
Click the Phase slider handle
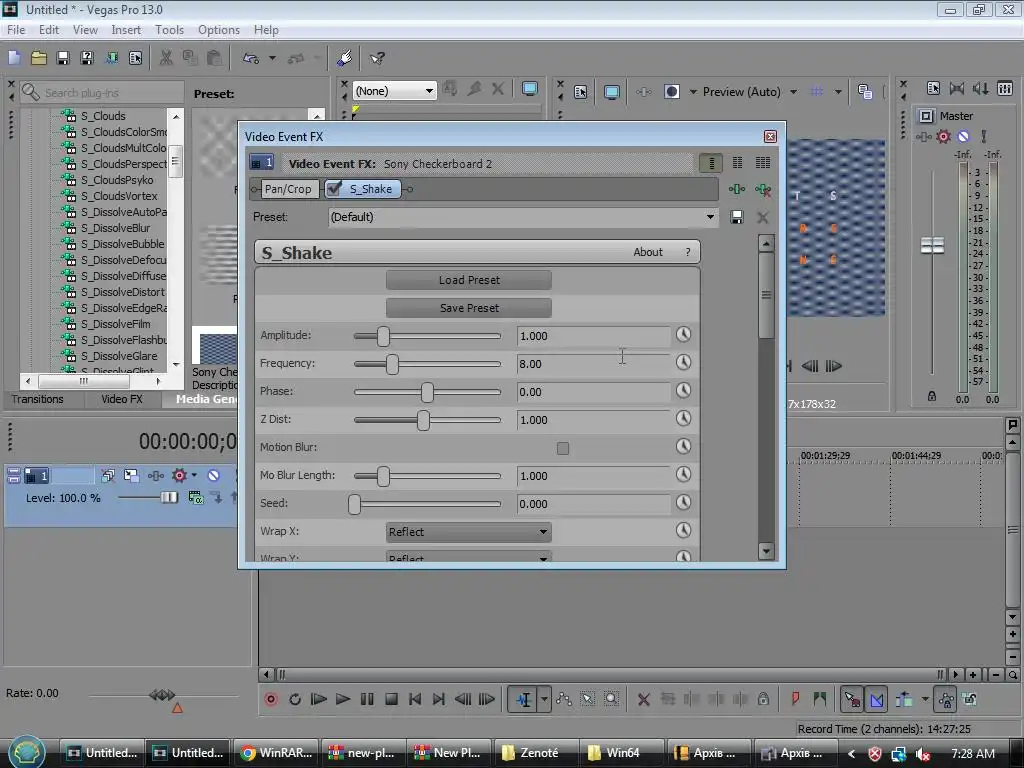pos(427,392)
